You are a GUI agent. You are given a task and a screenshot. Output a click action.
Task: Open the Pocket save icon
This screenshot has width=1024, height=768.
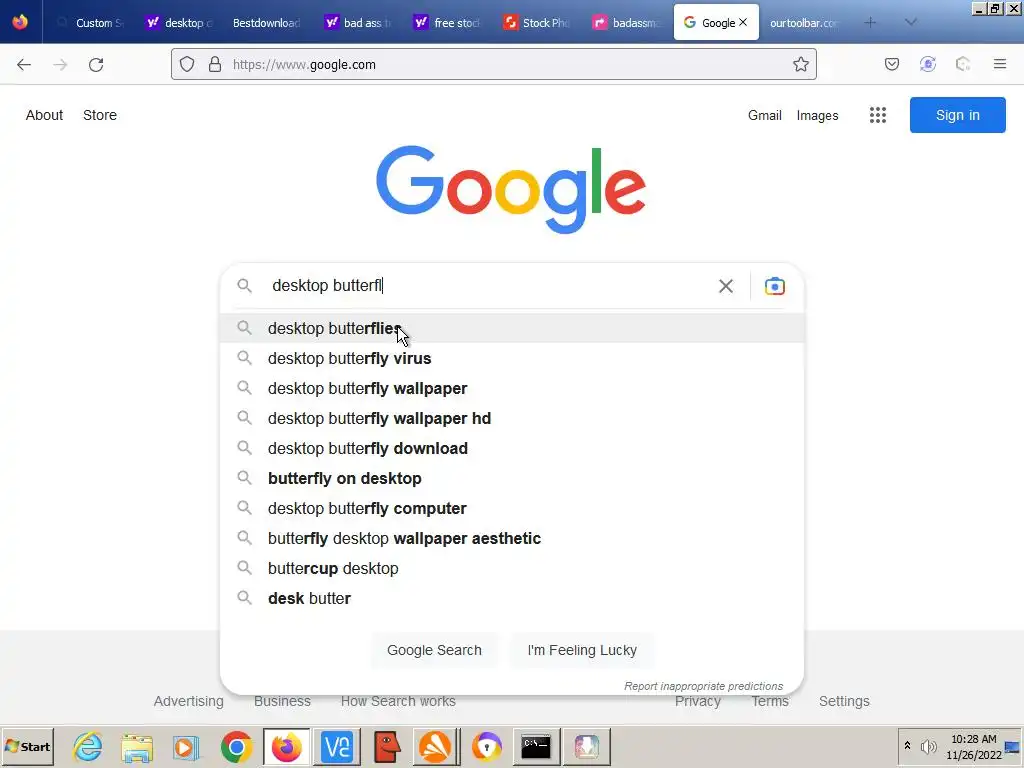pyautogui.click(x=891, y=64)
